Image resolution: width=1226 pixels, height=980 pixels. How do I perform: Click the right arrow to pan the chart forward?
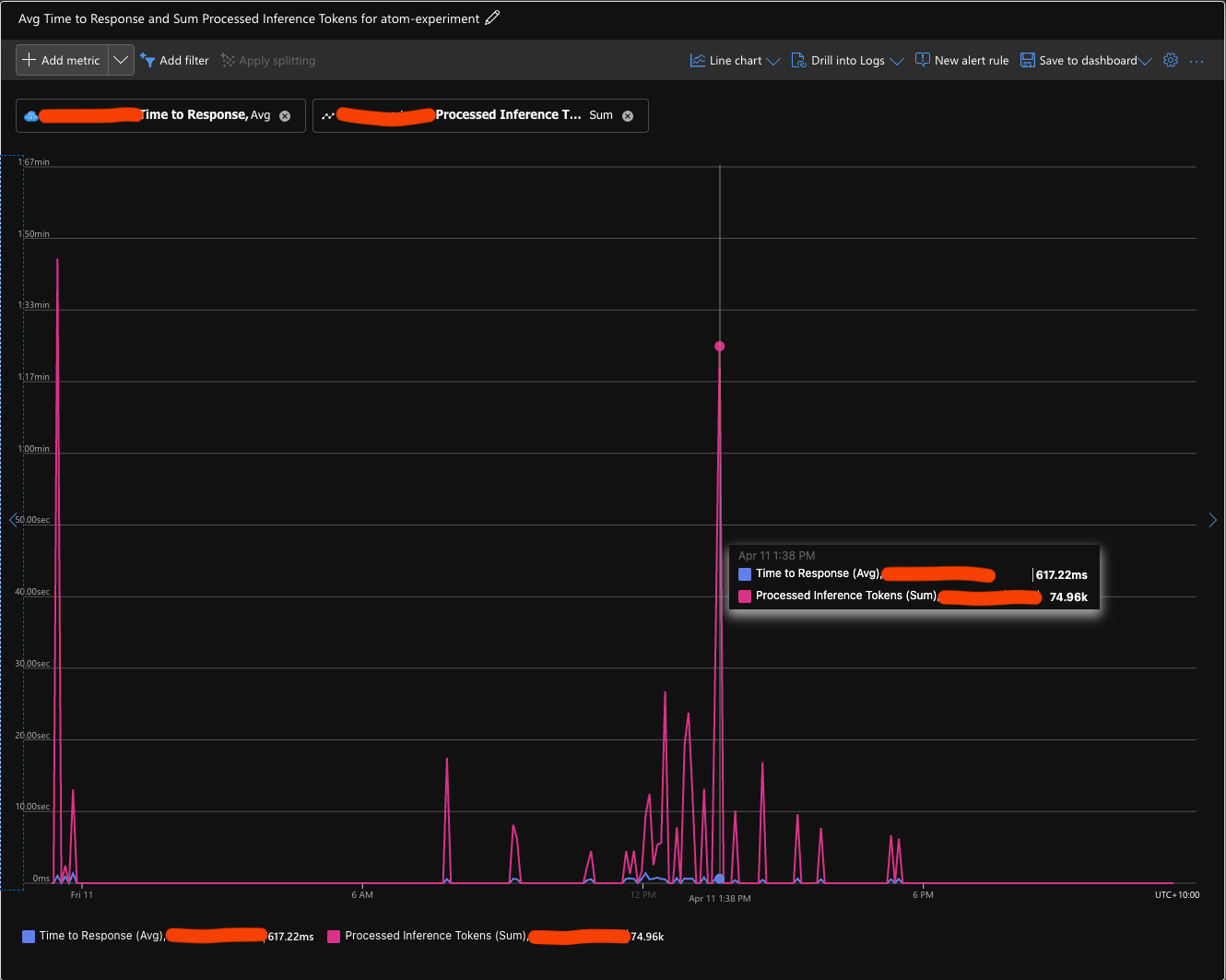(1213, 519)
